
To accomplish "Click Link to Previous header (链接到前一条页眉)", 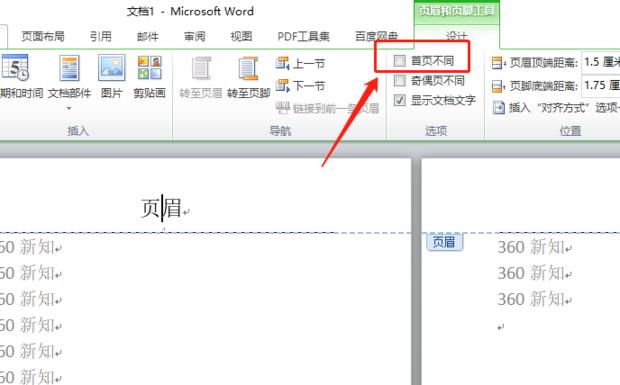I will tap(327, 108).
